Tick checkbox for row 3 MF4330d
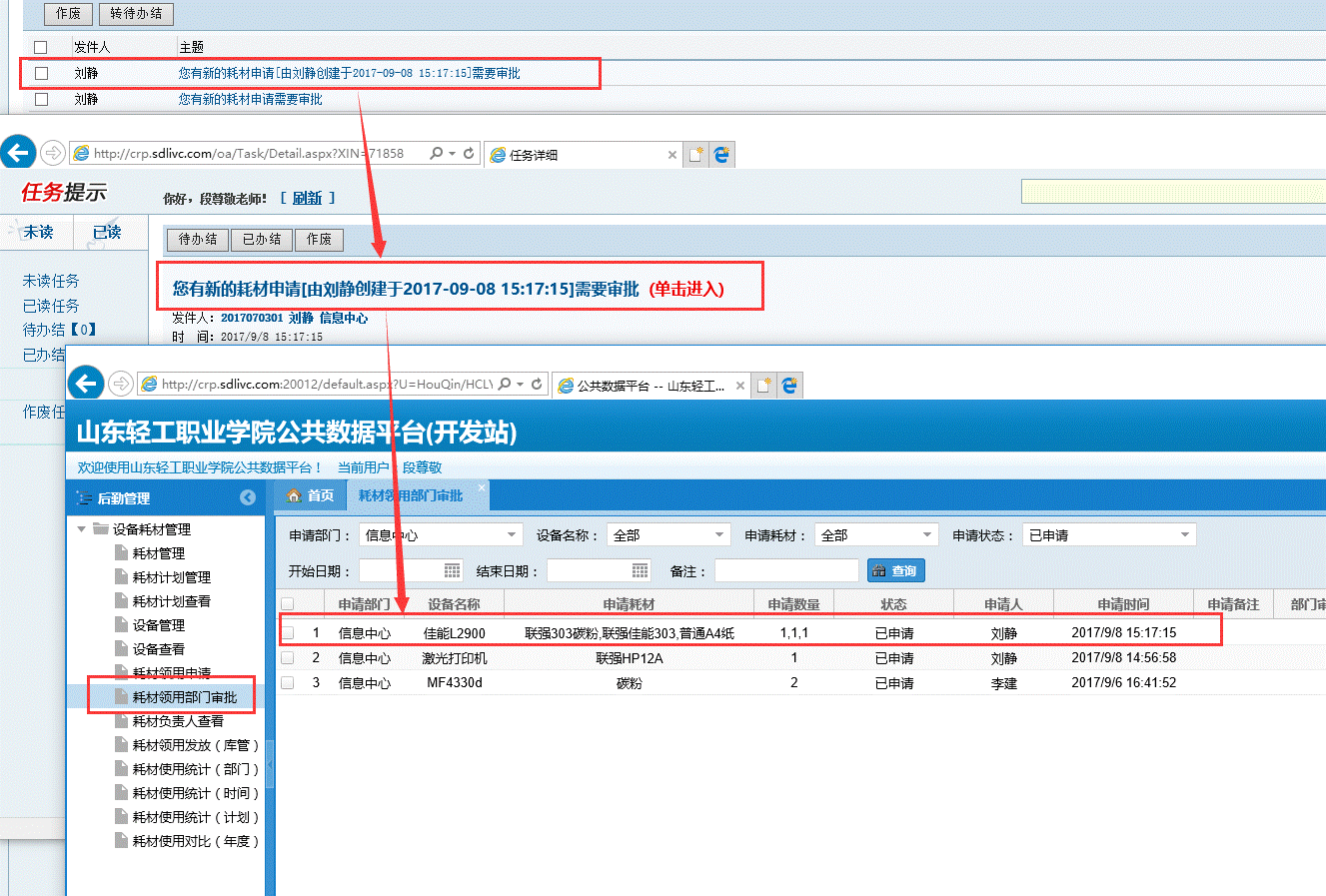The image size is (1326, 896). click(x=288, y=682)
